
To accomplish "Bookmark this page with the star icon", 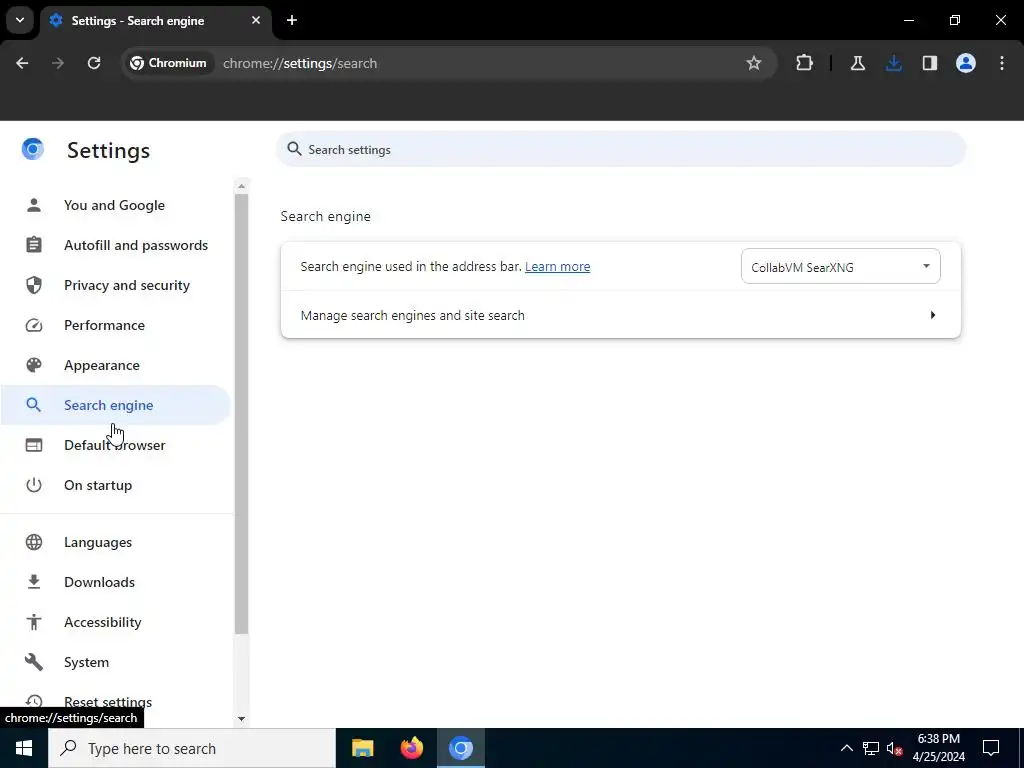I will [754, 63].
